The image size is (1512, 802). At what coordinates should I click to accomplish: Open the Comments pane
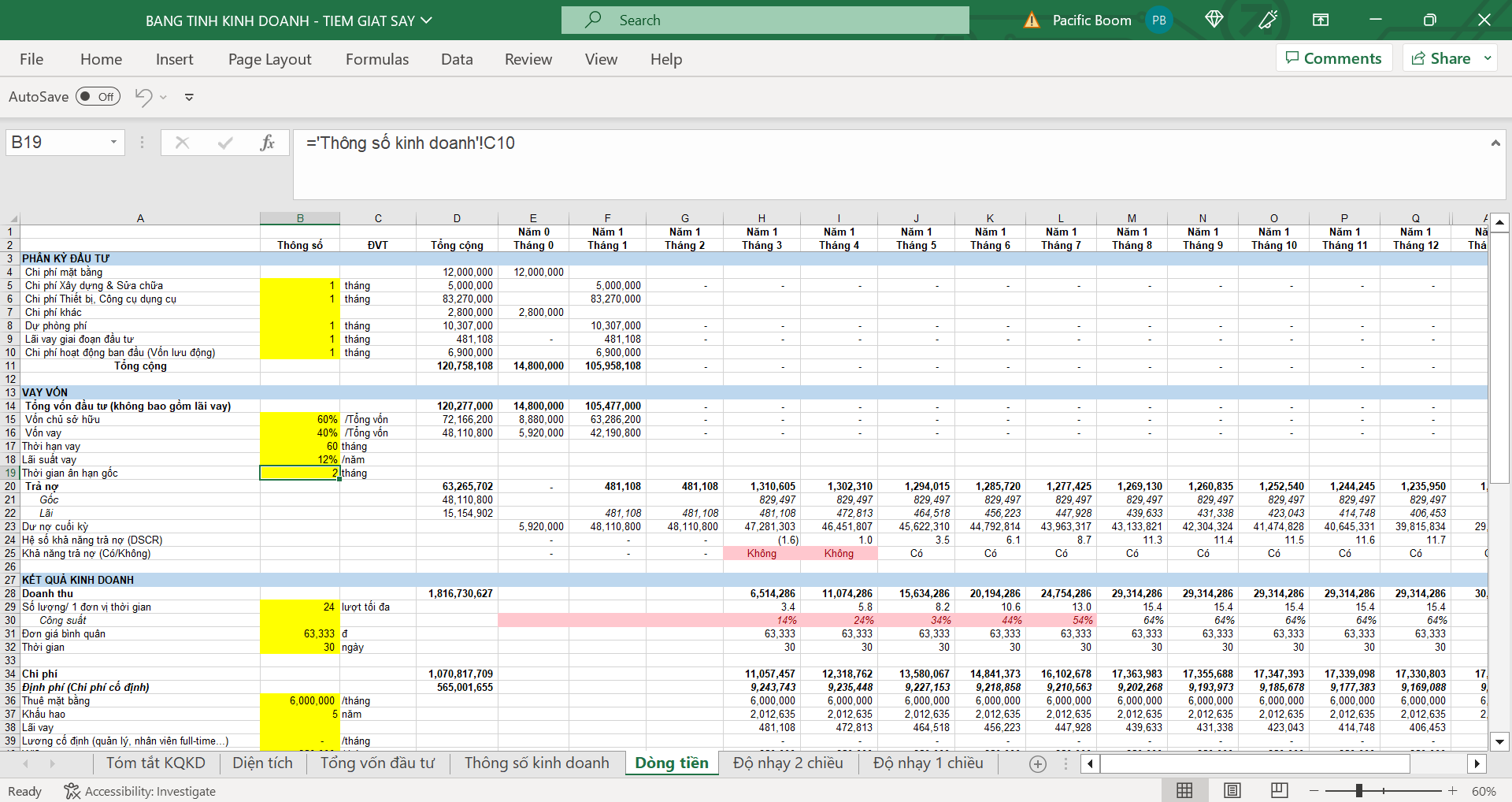pyautogui.click(x=1333, y=58)
